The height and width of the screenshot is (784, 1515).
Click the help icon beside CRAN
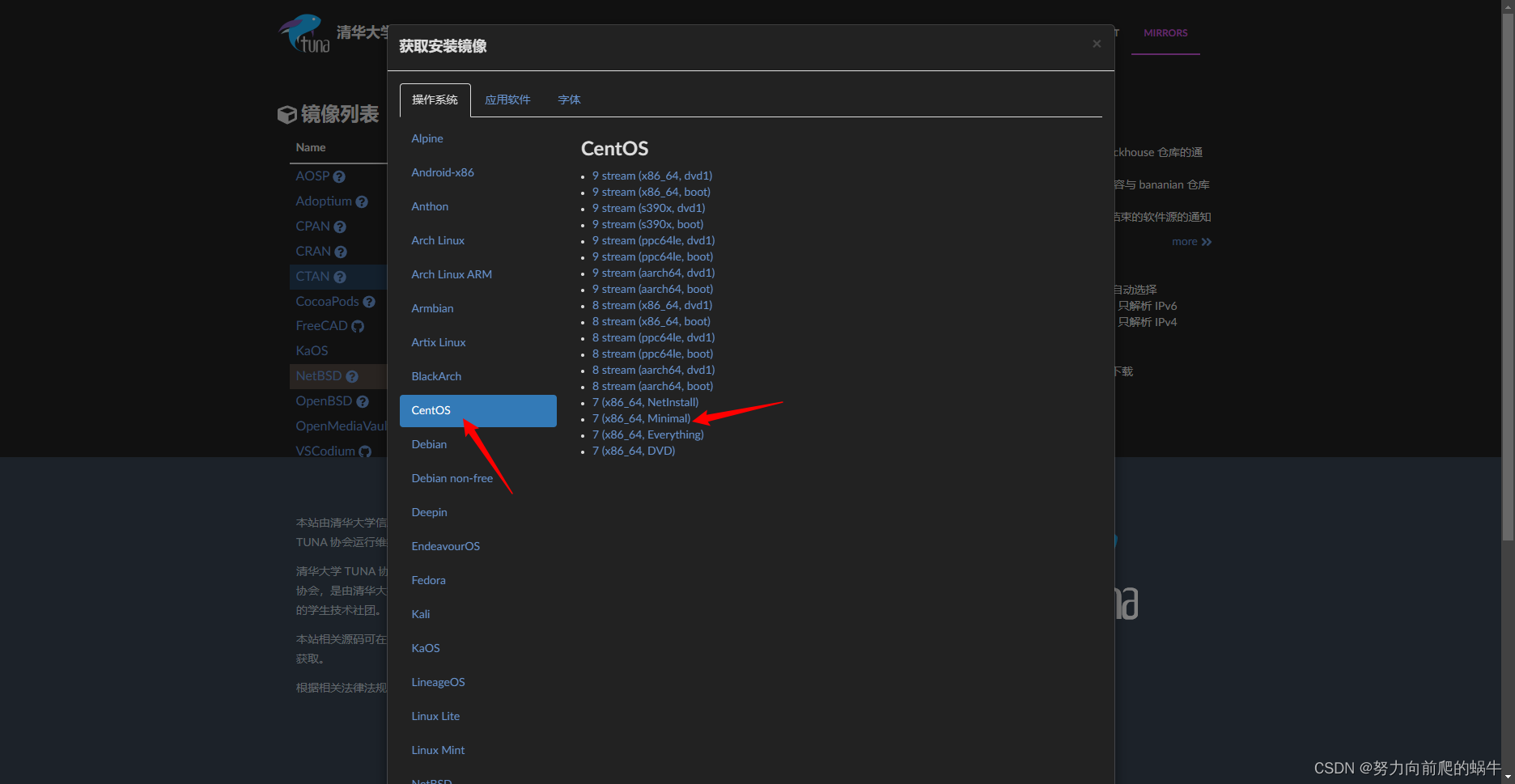[x=341, y=252]
